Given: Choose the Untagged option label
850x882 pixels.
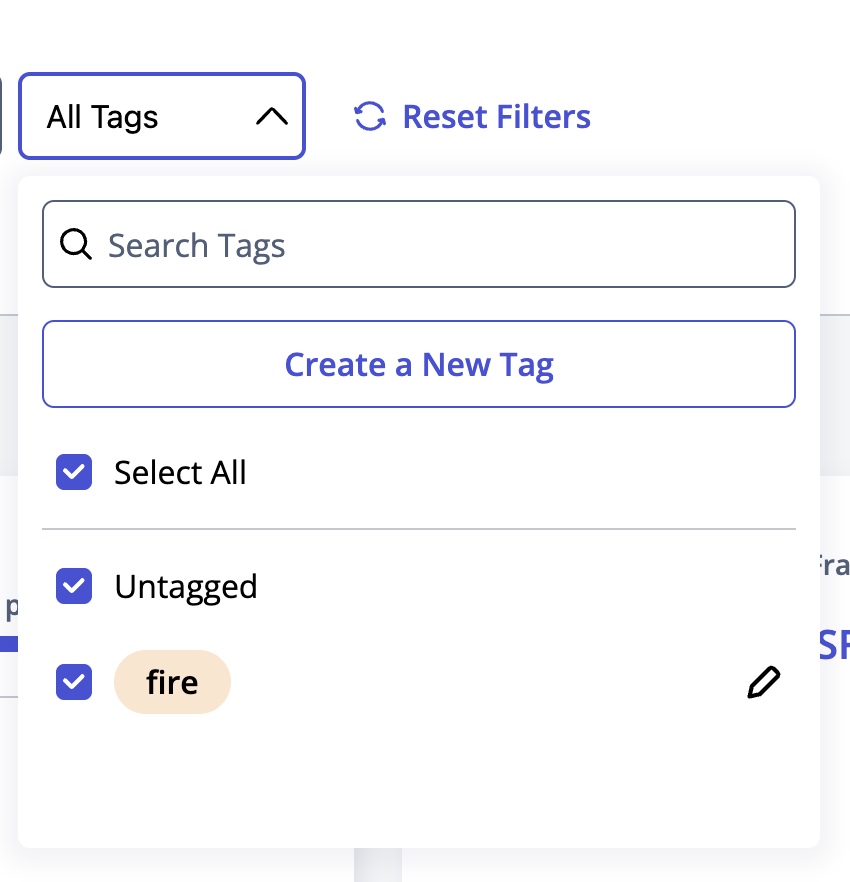Looking at the screenshot, I should tap(186, 587).
